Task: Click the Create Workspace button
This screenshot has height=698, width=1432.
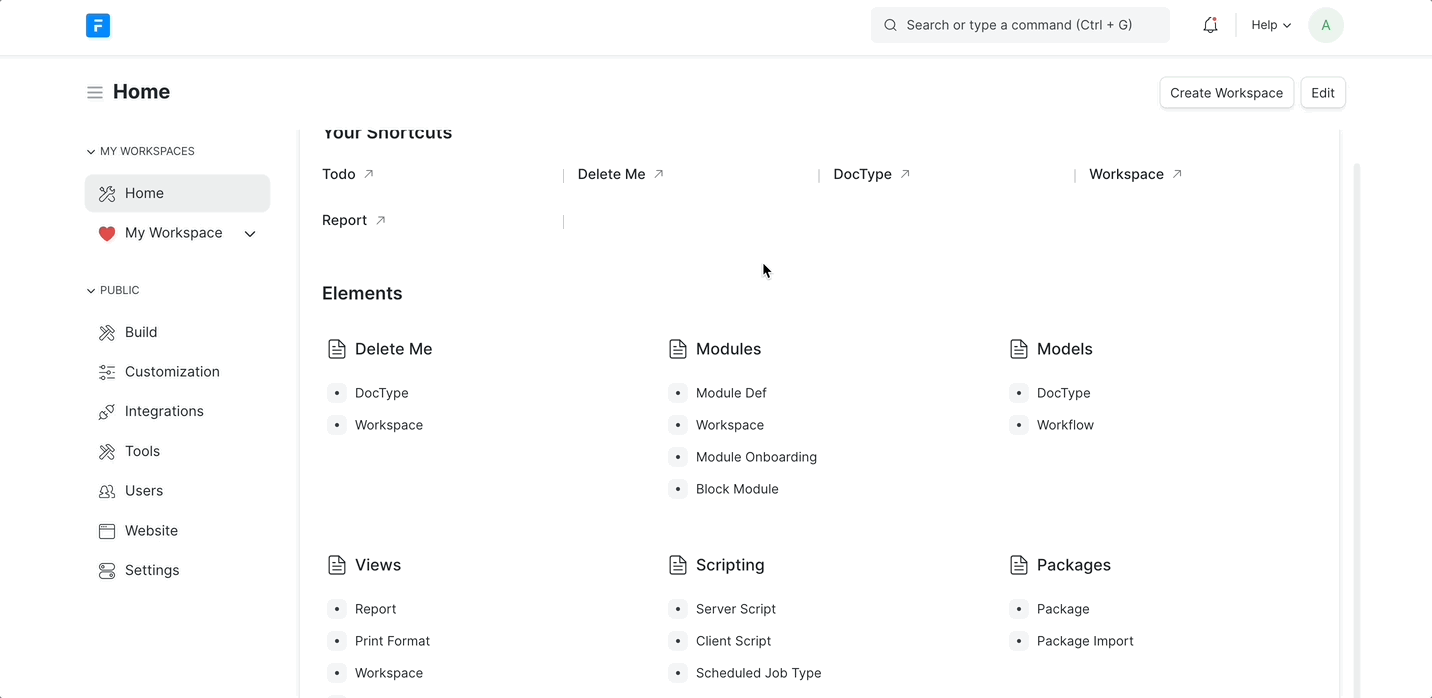Action: point(1226,93)
